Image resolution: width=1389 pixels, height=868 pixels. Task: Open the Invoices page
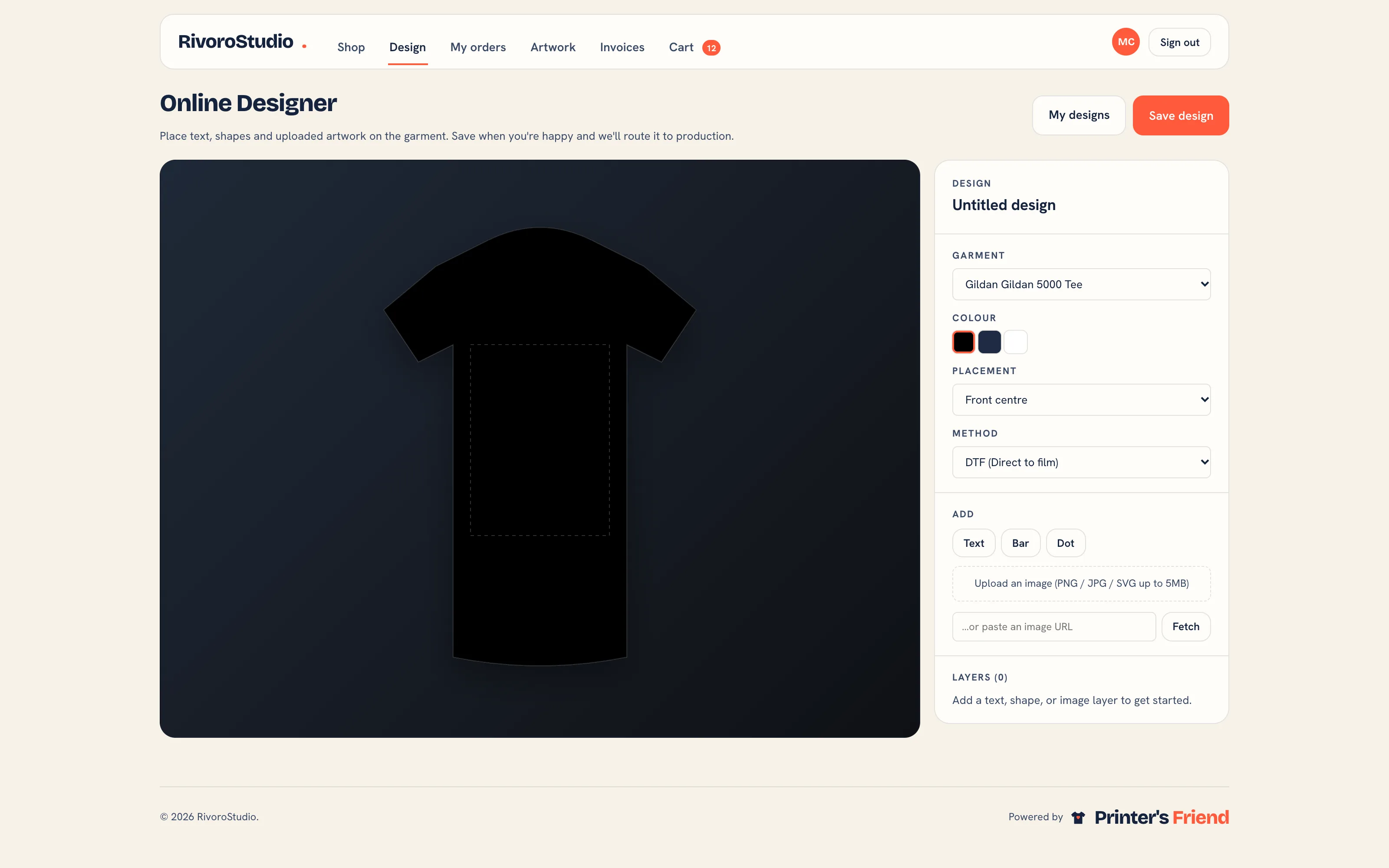(622, 47)
